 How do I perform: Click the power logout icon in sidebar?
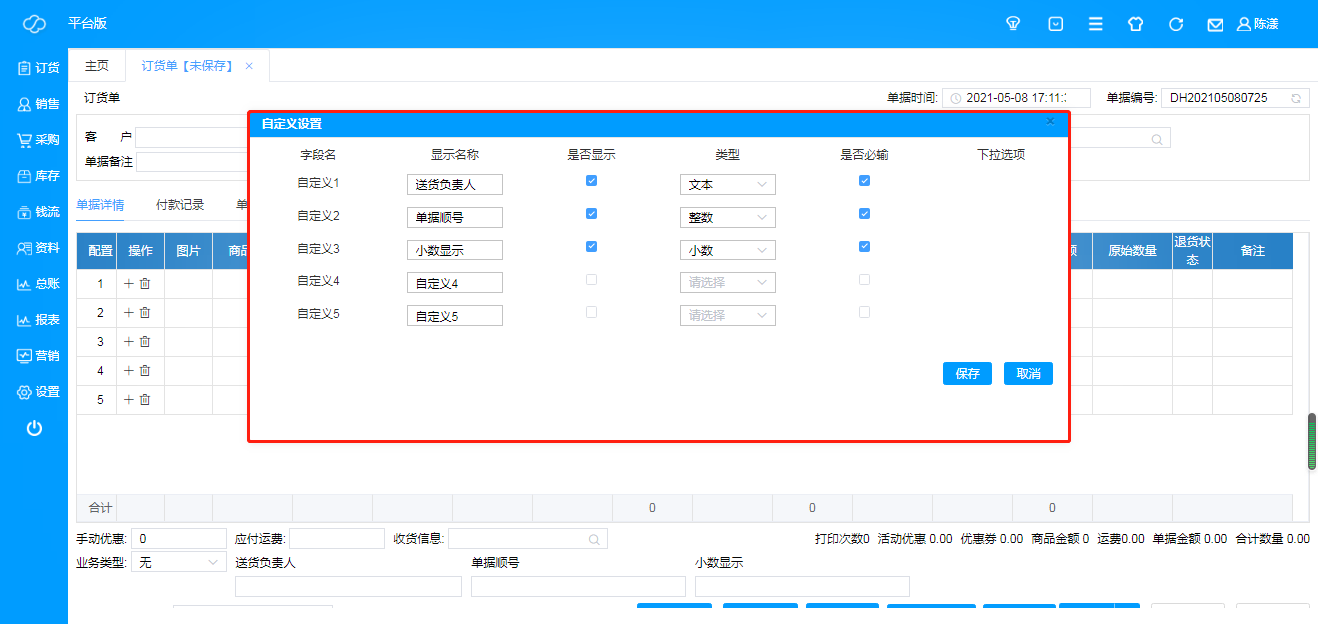(34, 428)
